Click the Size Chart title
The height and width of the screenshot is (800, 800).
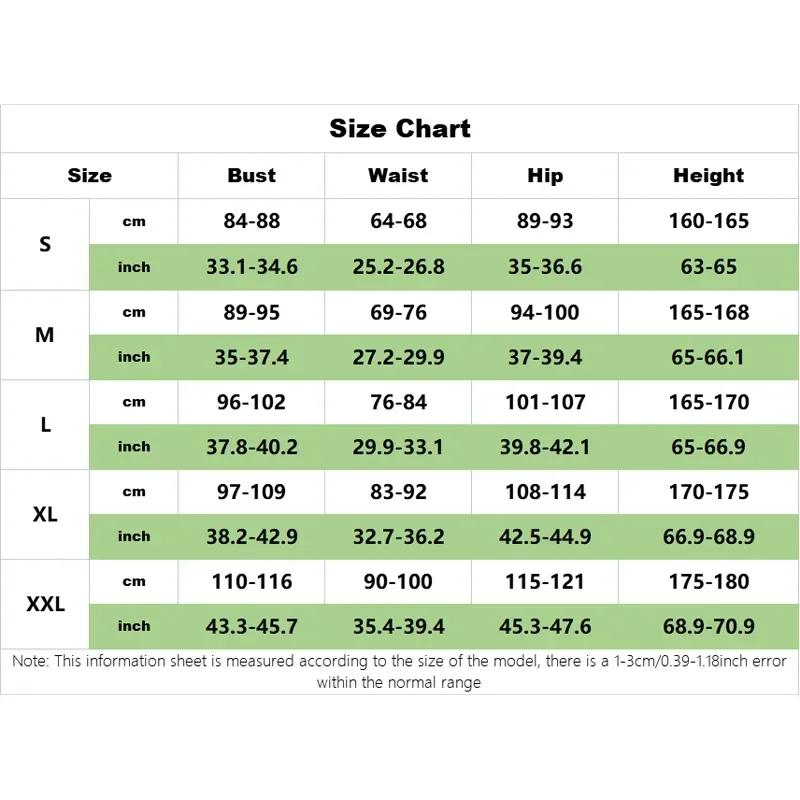click(400, 129)
